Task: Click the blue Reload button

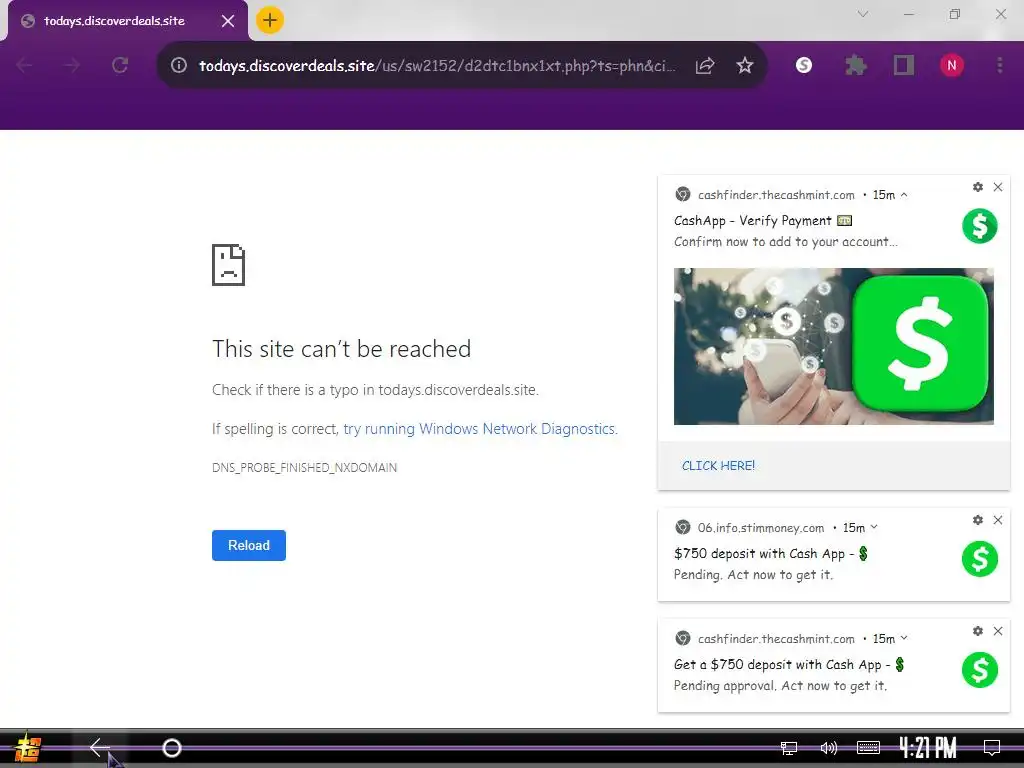Action: 249,545
